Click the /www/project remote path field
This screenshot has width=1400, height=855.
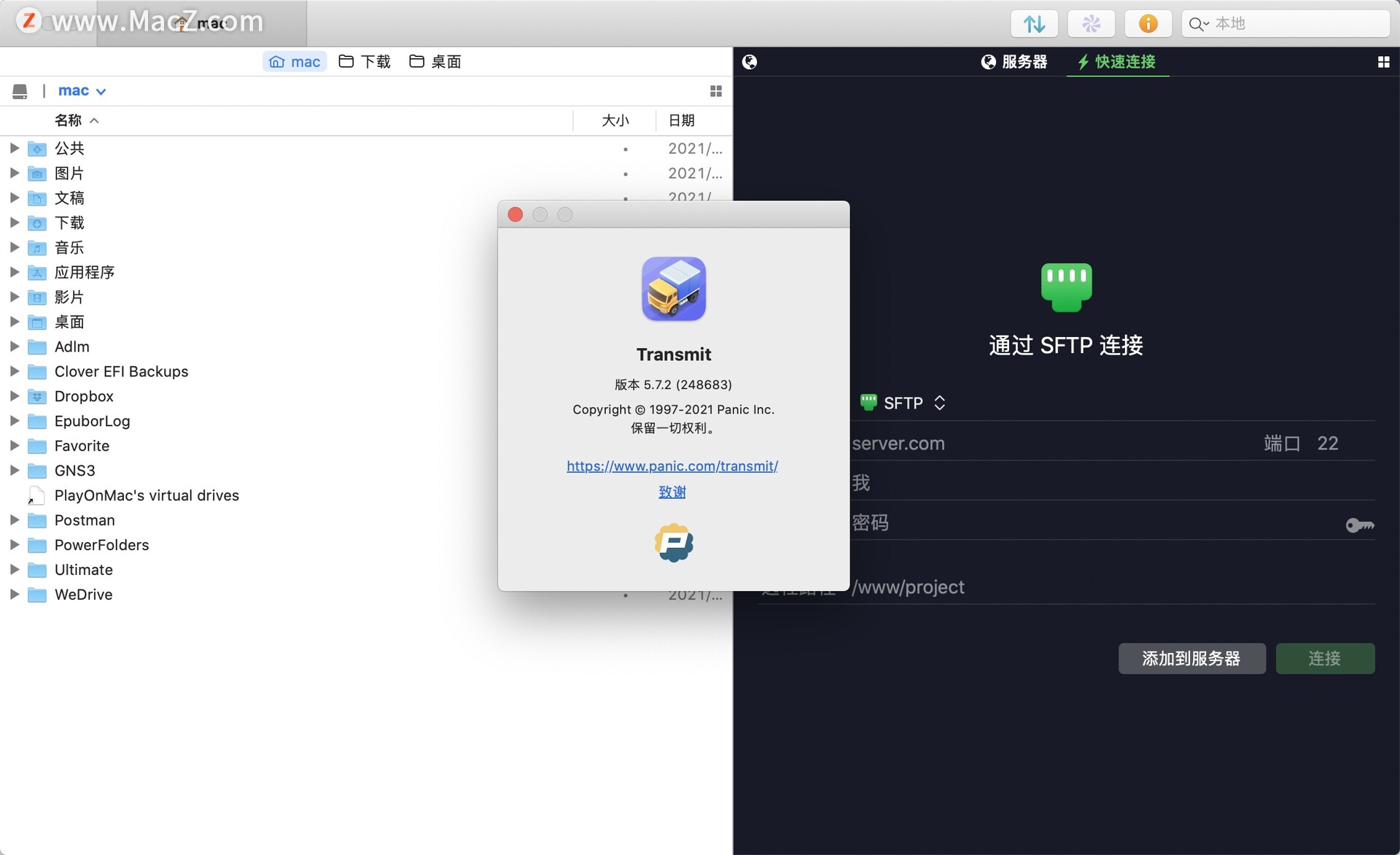[x=1113, y=587]
